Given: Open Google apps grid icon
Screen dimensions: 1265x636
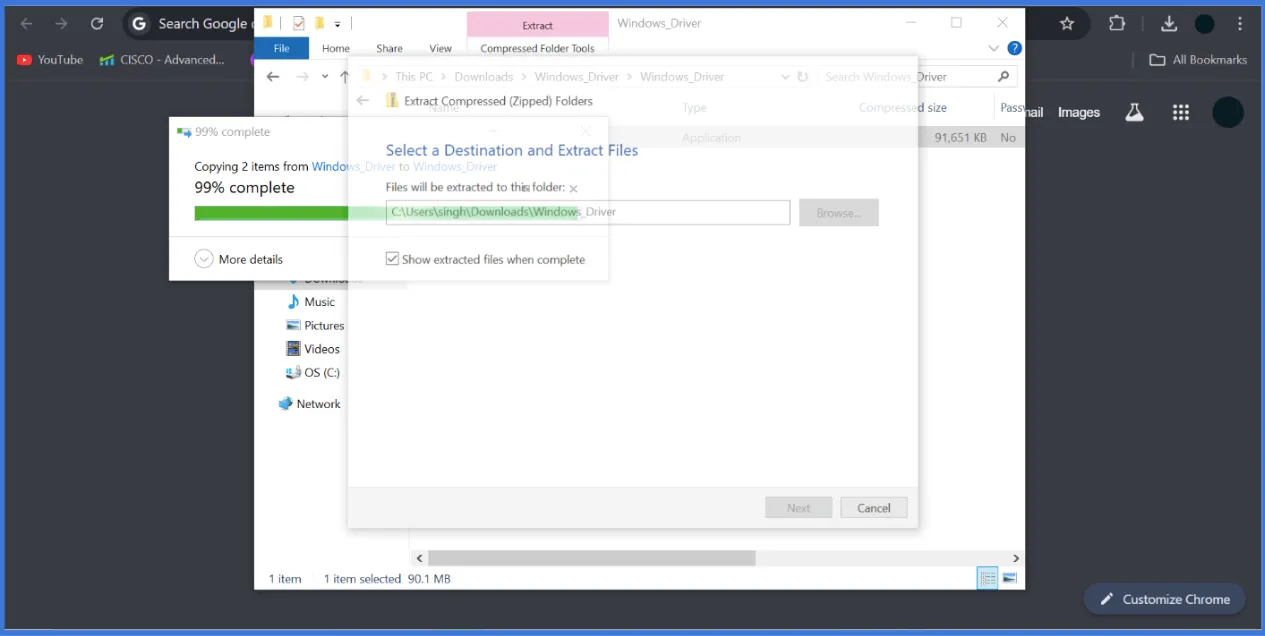Looking at the screenshot, I should (1181, 112).
